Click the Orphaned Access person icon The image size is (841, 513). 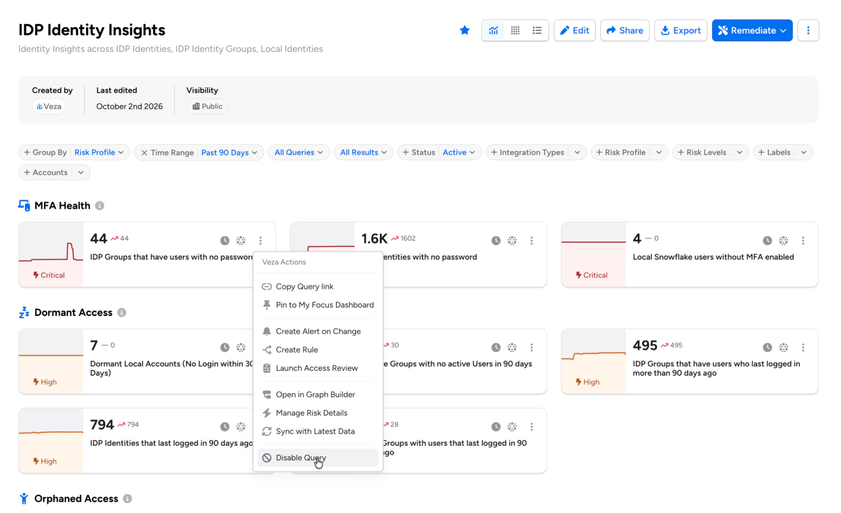point(24,499)
